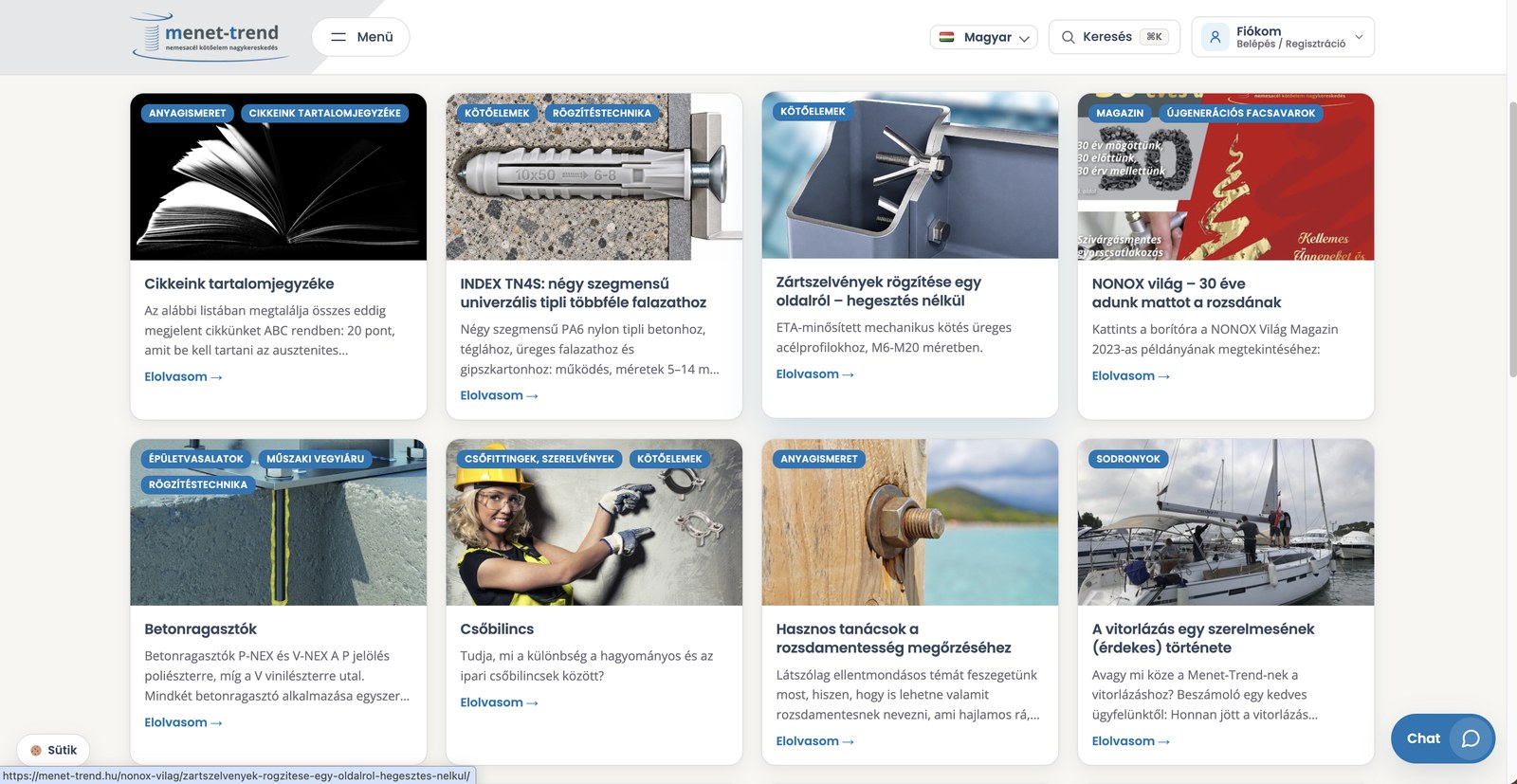Screen dimensions: 1517x784
Task: Open the Keresés search field
Action: pyautogui.click(x=1114, y=37)
